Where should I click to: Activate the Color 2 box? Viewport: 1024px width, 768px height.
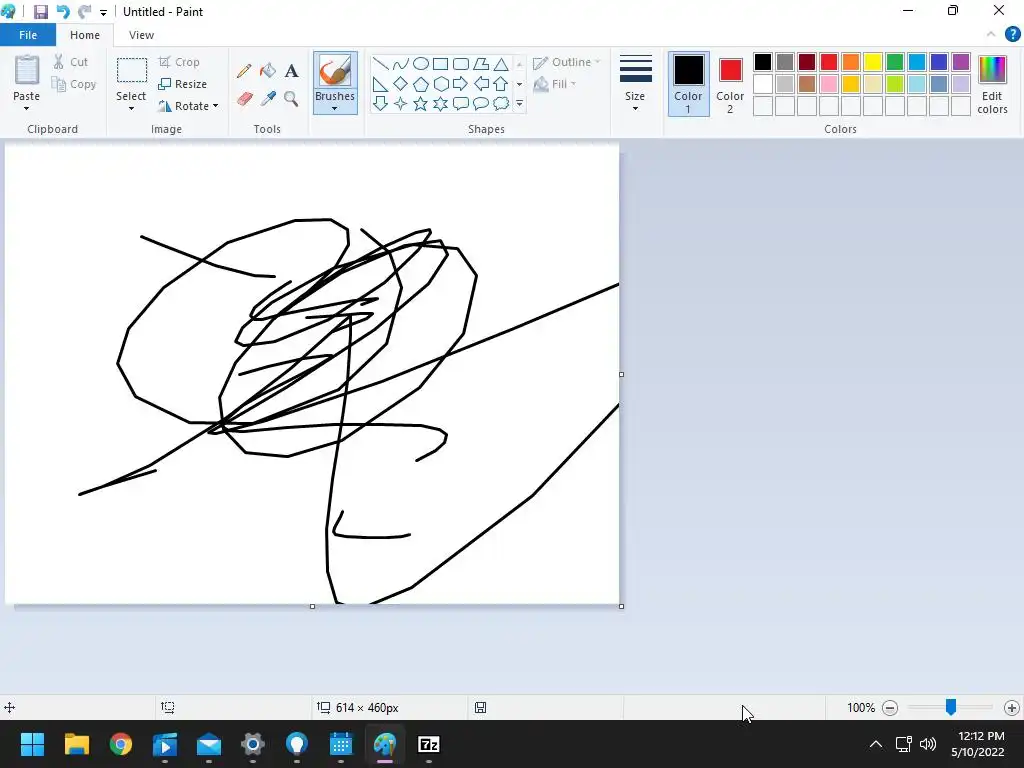coord(730,84)
